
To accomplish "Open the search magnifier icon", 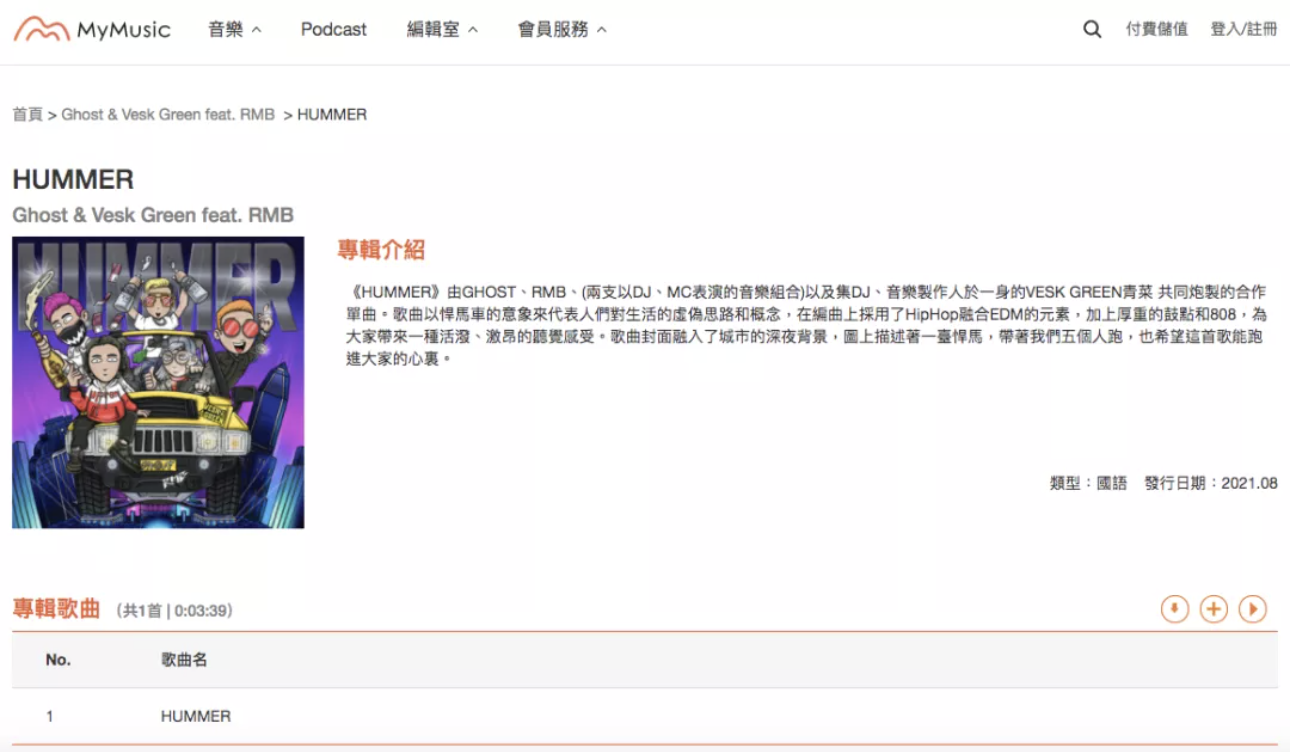I will 1092,29.
